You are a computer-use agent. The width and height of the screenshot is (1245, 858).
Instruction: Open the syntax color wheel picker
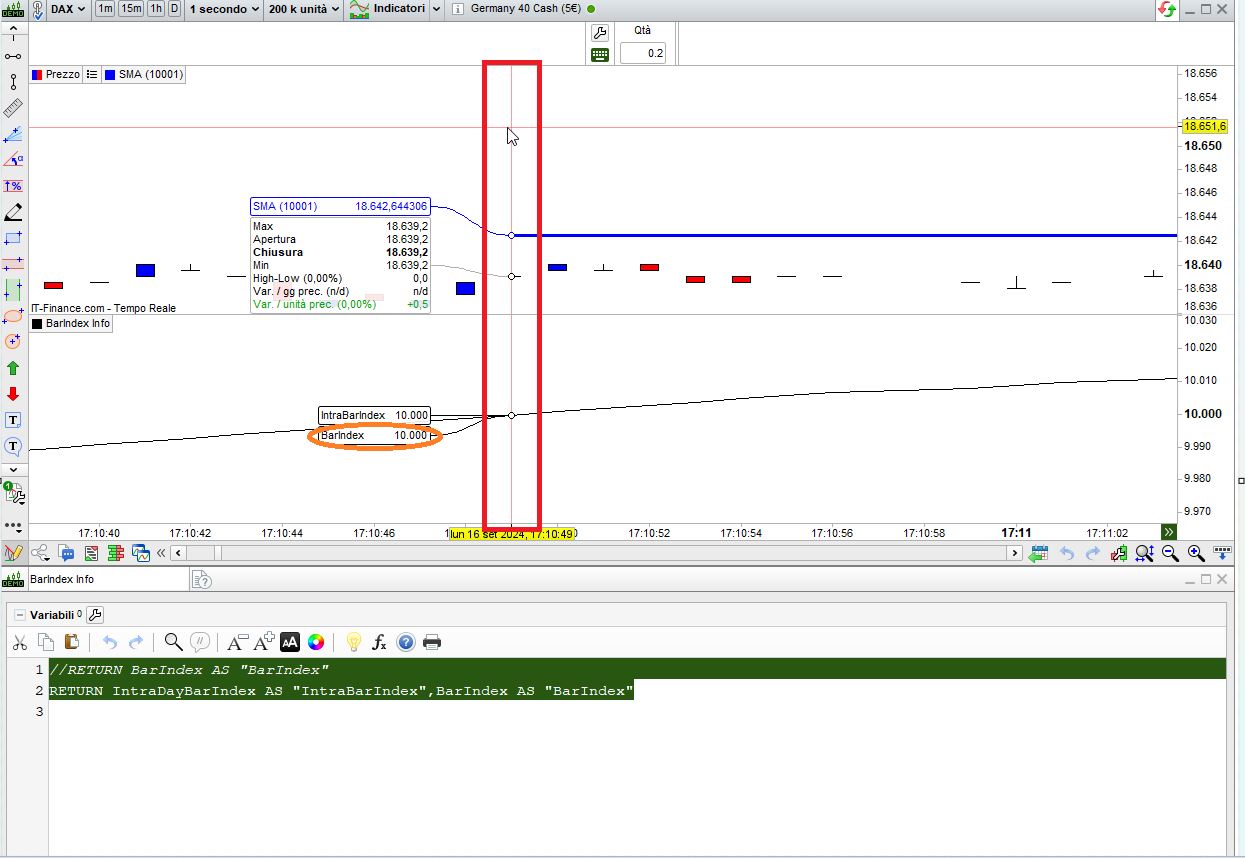316,642
